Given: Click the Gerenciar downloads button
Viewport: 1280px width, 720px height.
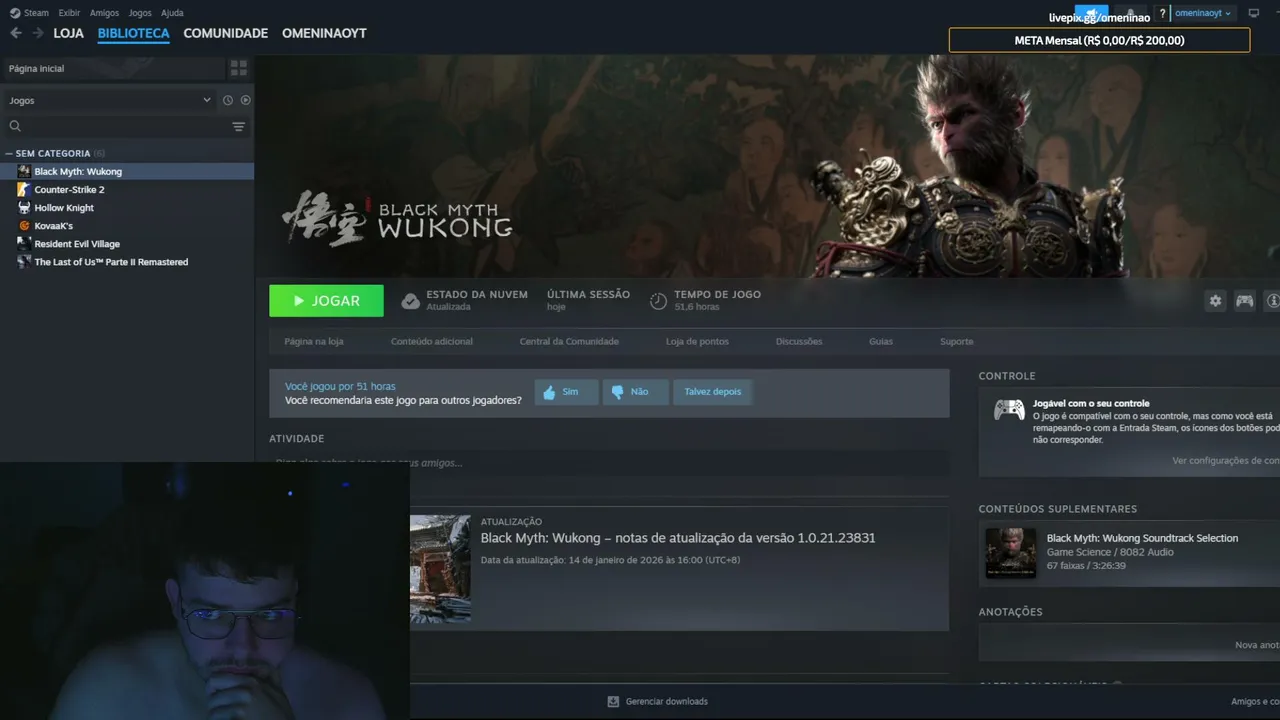Looking at the screenshot, I should 658,702.
